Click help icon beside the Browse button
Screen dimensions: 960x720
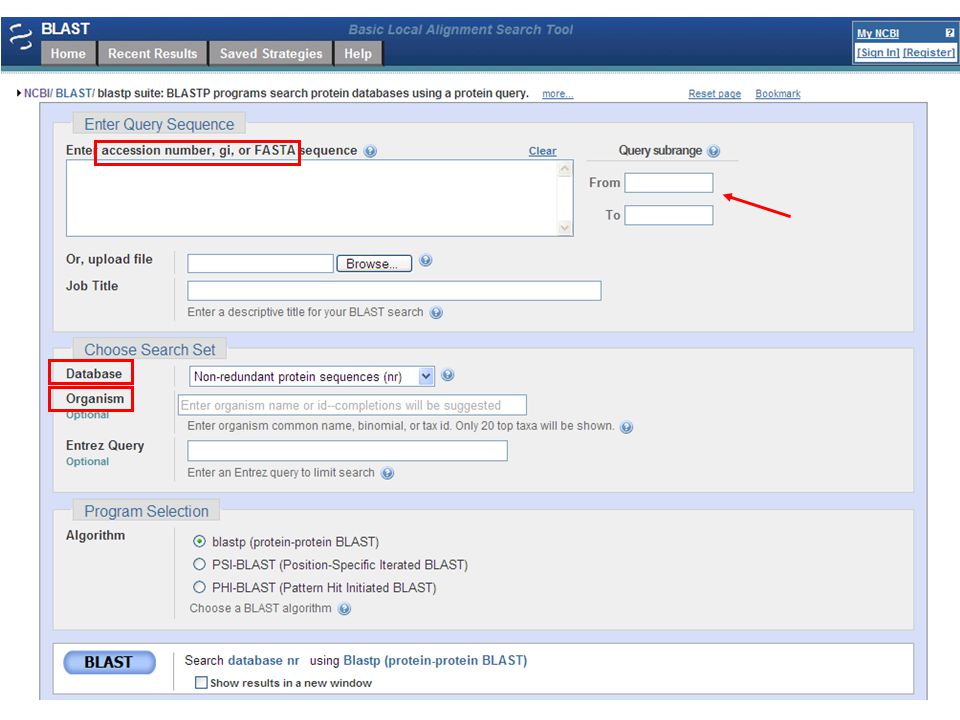pos(426,261)
